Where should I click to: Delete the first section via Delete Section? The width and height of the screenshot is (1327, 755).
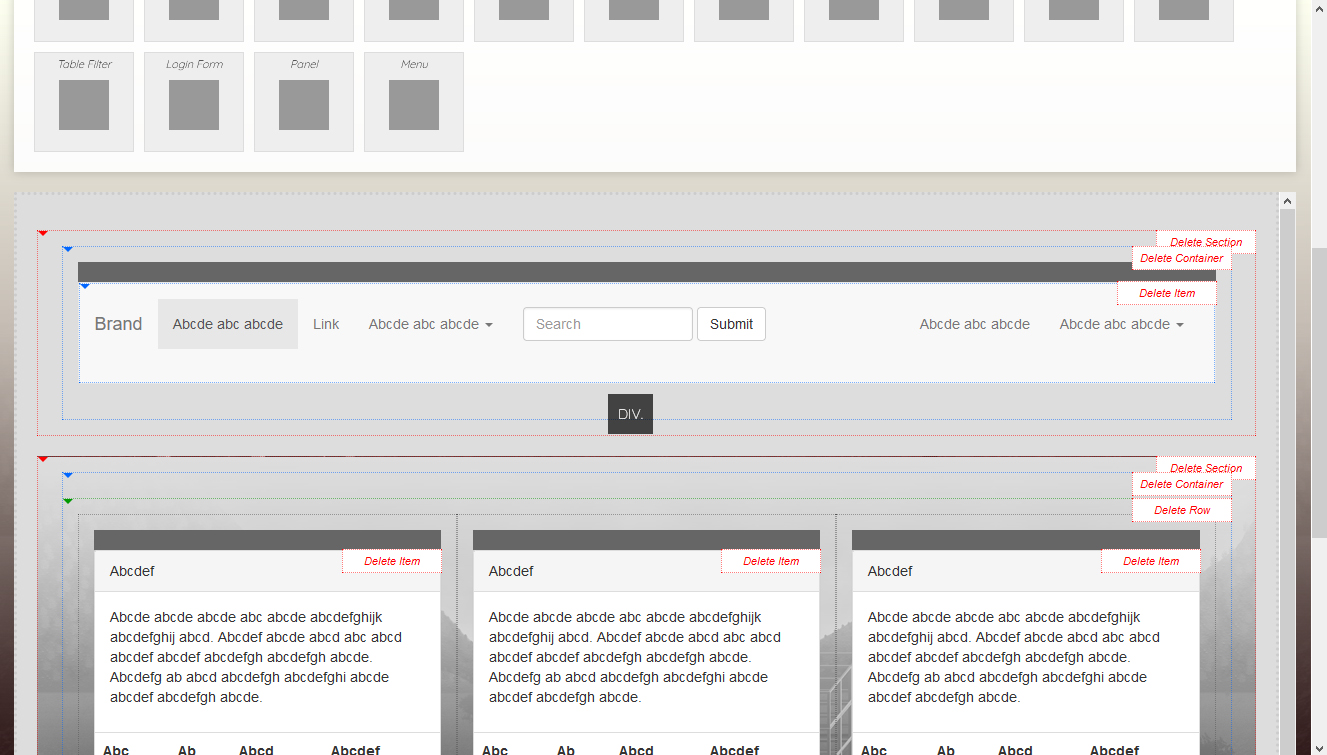click(1206, 242)
